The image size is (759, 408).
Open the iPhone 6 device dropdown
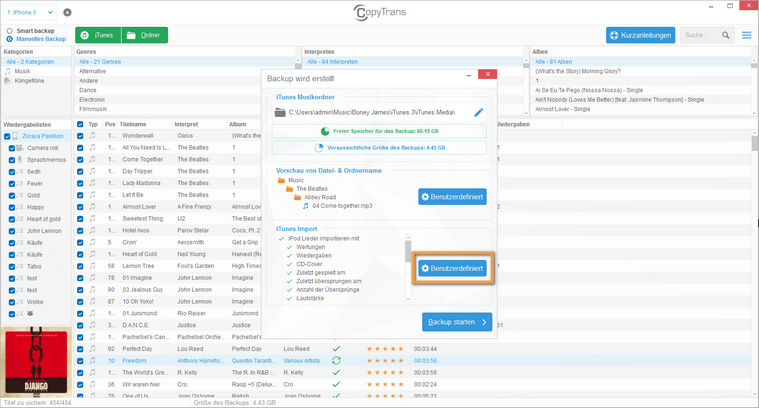(x=30, y=12)
